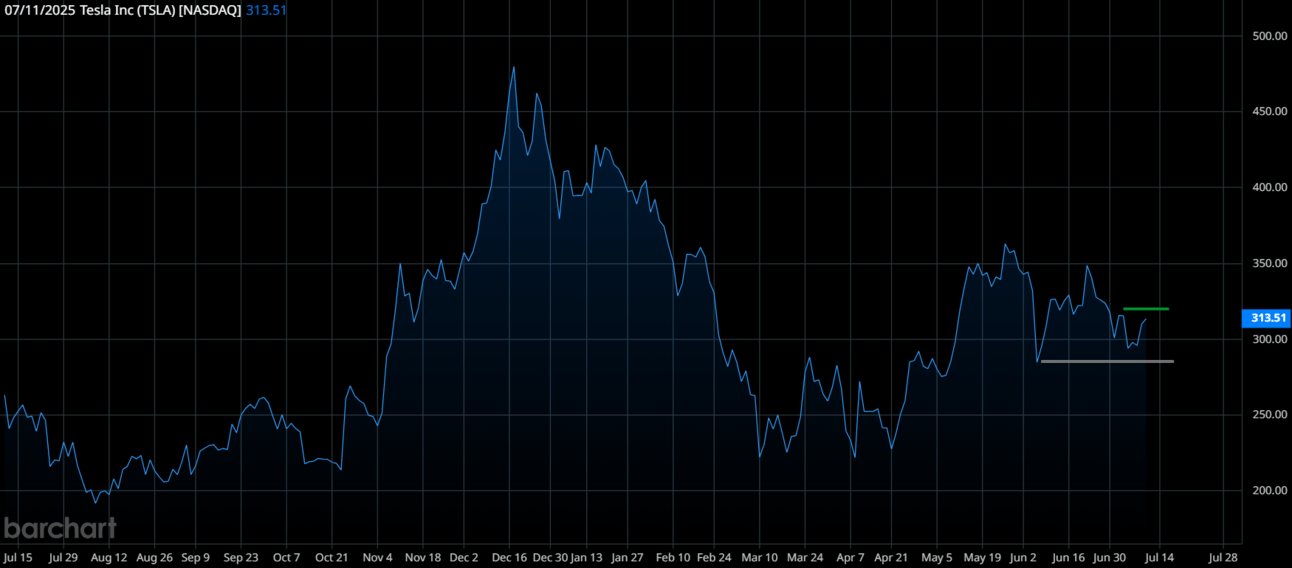Click the chart title Tesla Inc (TSLA)
Screen dimensions: 1292x568
(128, 10)
